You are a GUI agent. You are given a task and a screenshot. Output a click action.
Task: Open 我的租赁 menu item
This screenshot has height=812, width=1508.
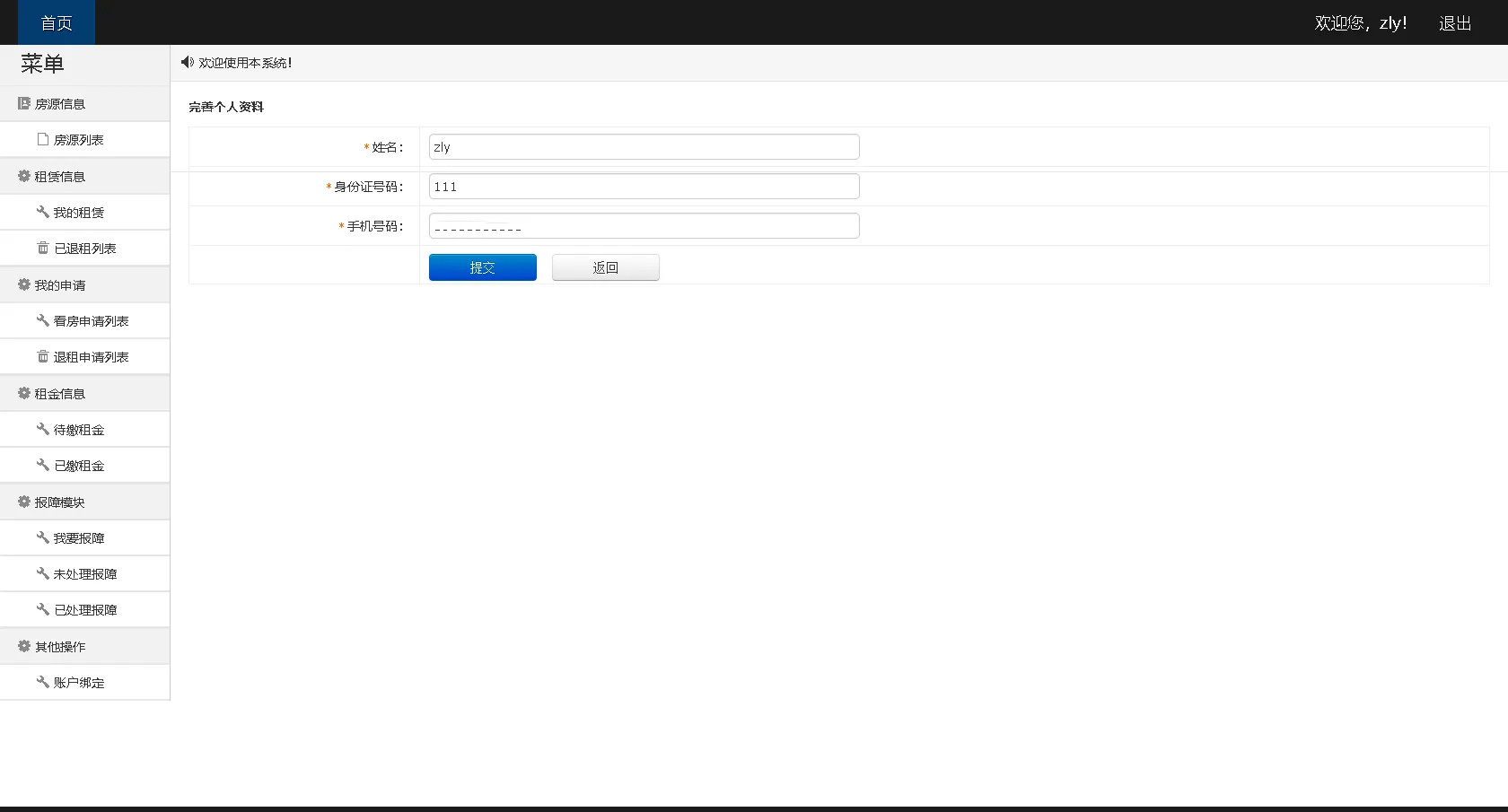(x=84, y=213)
